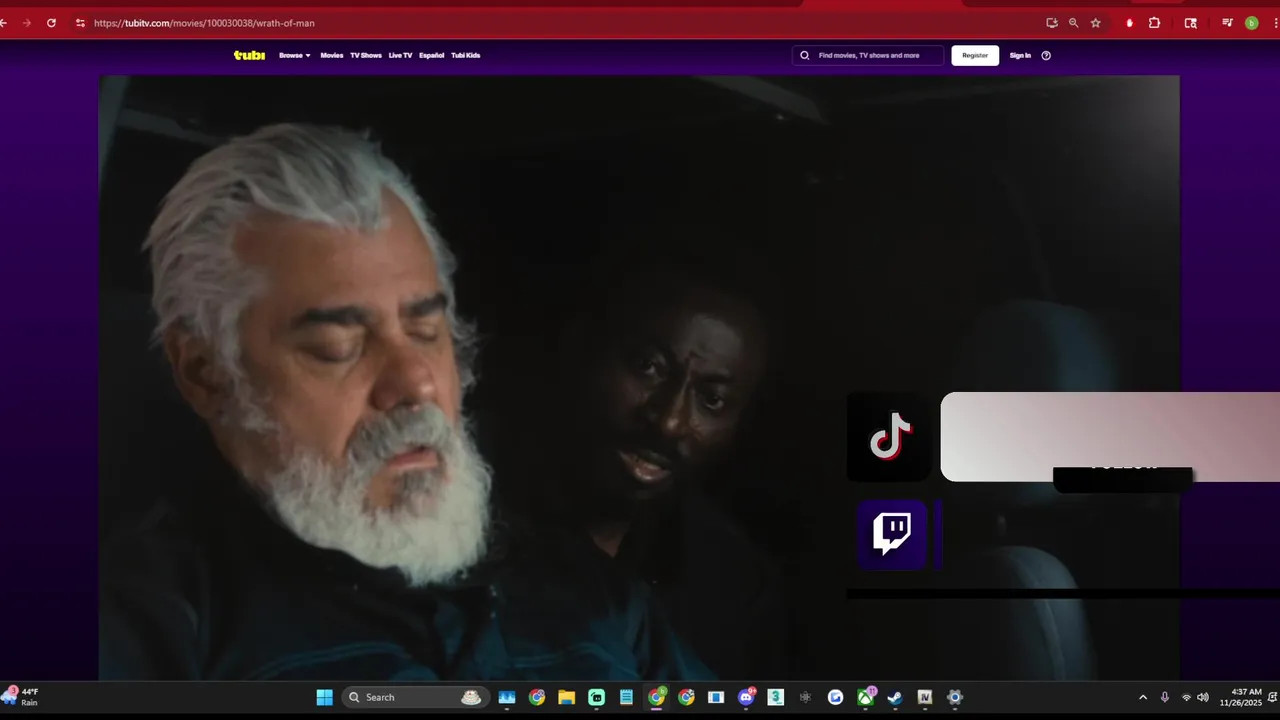Viewport: 1280px width, 720px height.
Task: Click the Twitch overlay icon
Action: (x=892, y=534)
